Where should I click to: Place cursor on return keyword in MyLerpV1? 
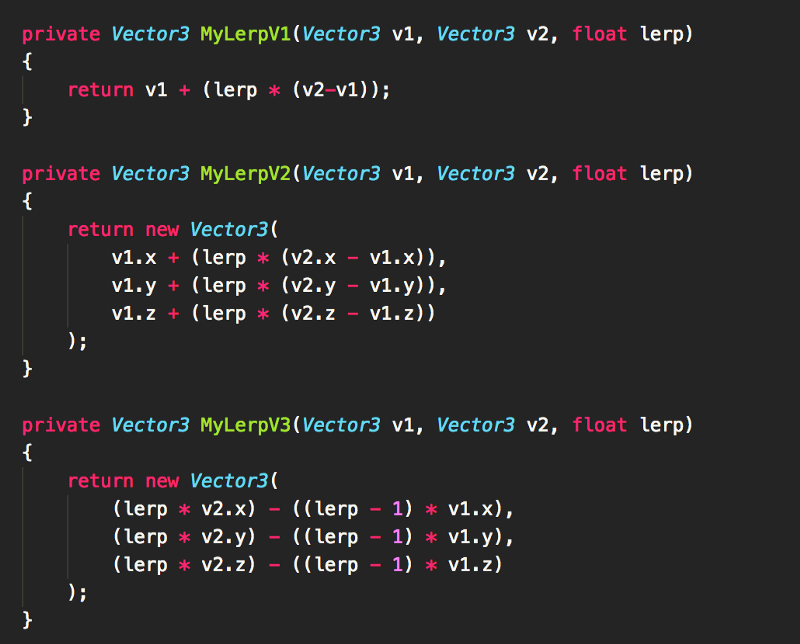click(x=100, y=90)
